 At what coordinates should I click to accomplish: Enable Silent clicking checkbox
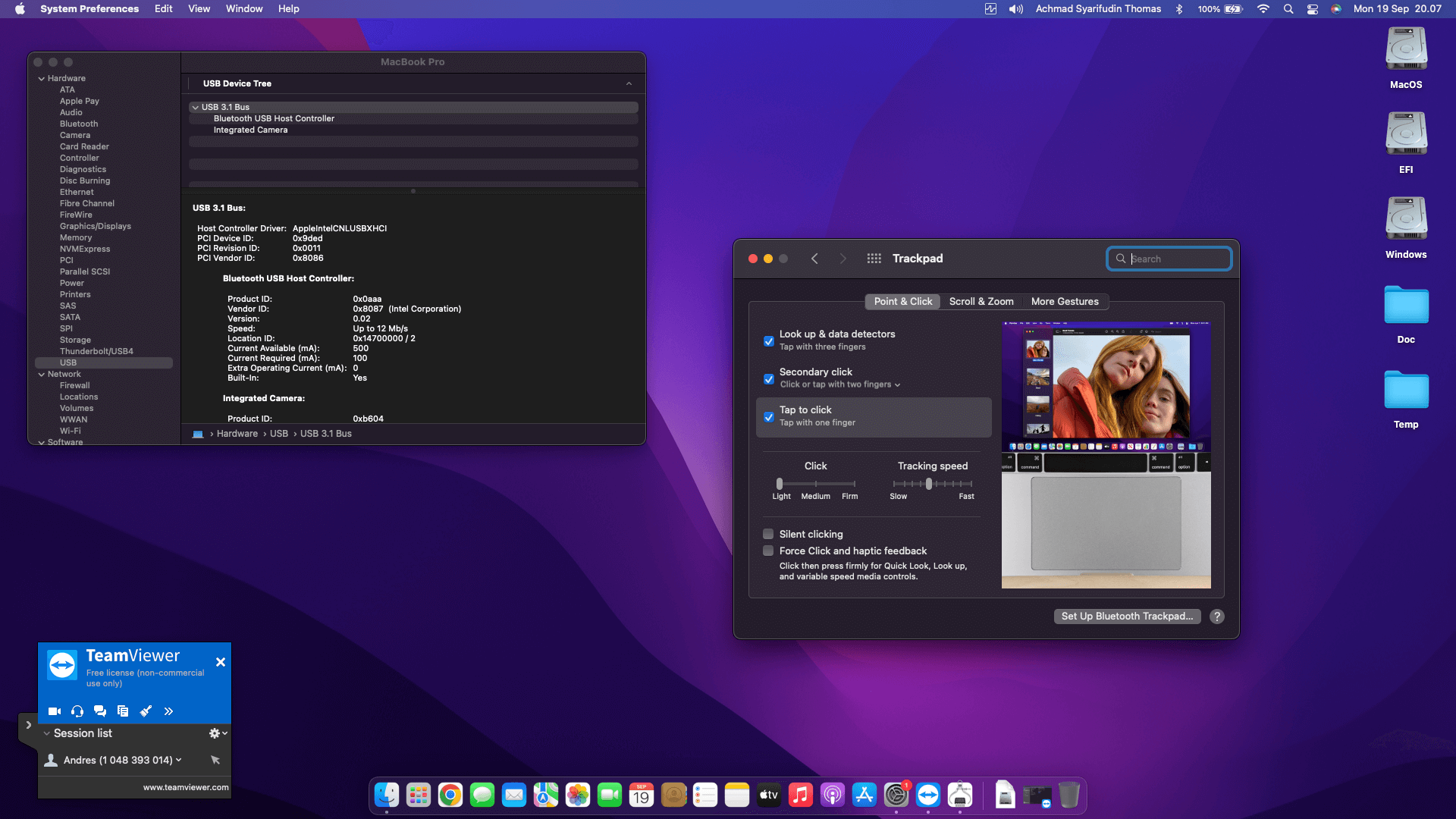[769, 534]
